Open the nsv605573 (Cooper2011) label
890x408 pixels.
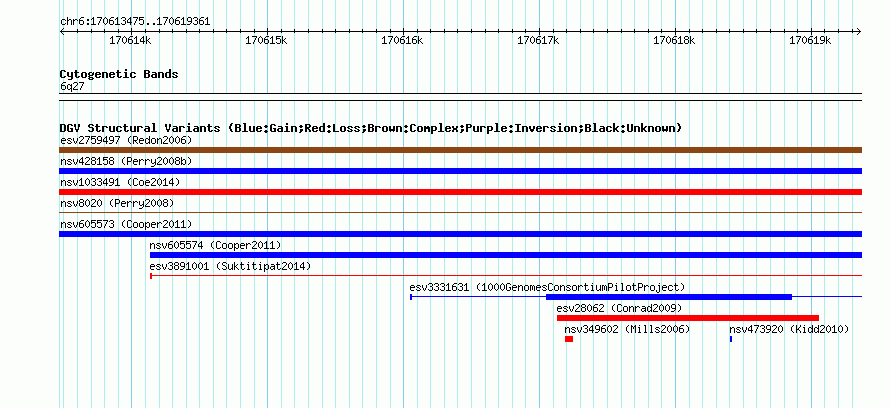pyautogui.click(x=126, y=224)
